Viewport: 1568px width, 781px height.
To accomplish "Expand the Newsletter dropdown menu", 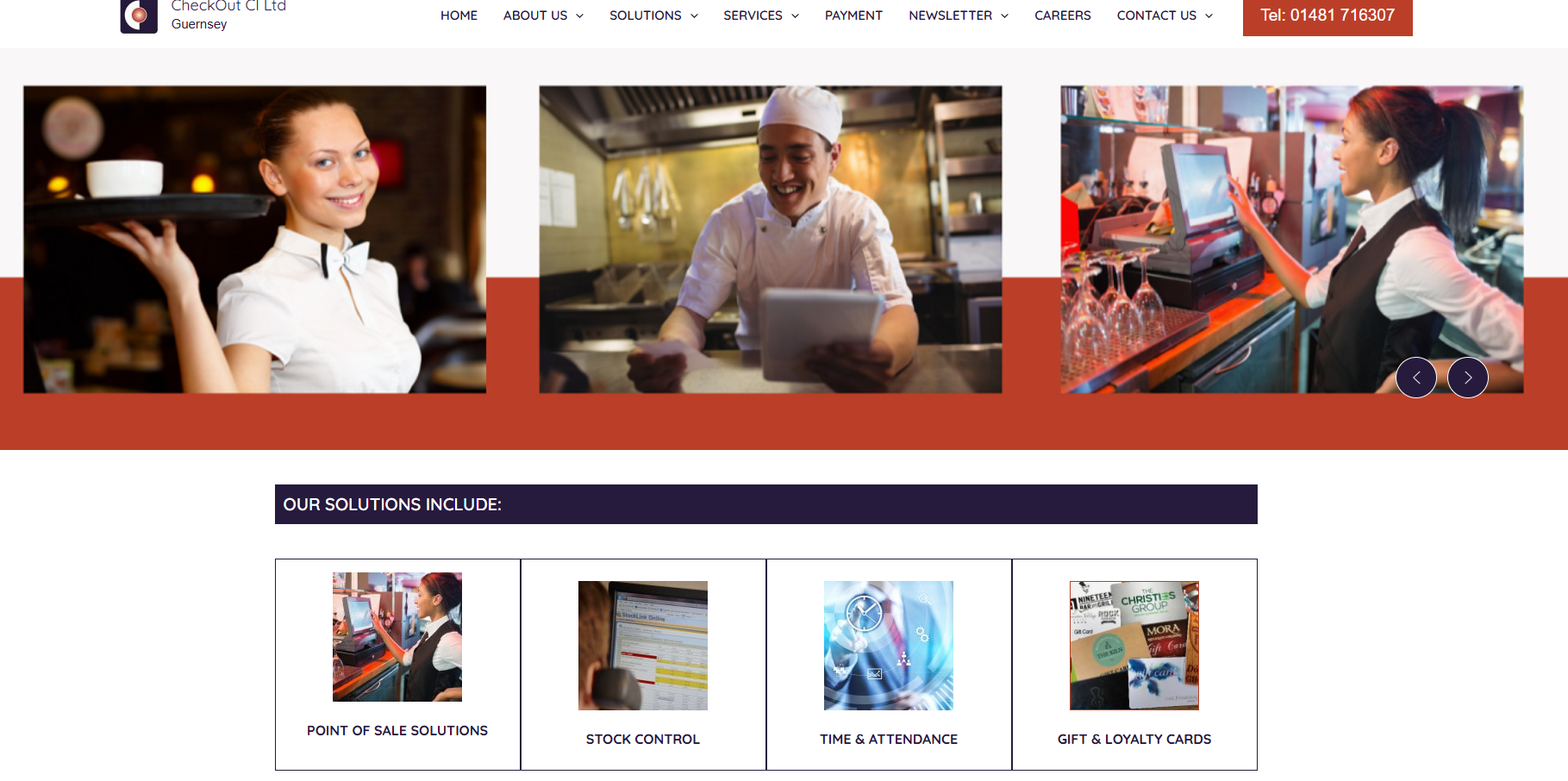I will [x=959, y=16].
